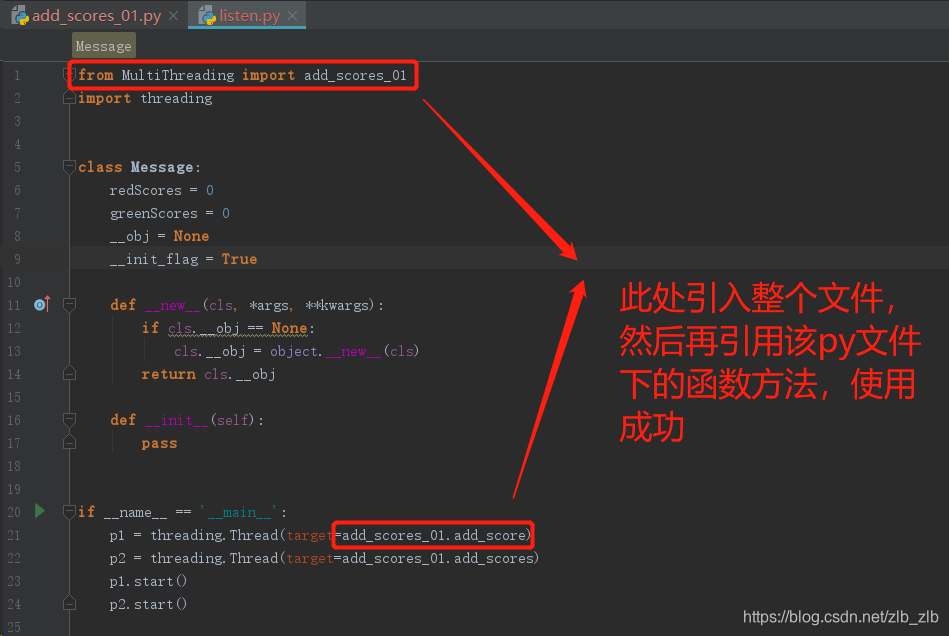Click the overridden-method gutter icon beside line 11
The height and width of the screenshot is (636, 949).
click(x=40, y=304)
